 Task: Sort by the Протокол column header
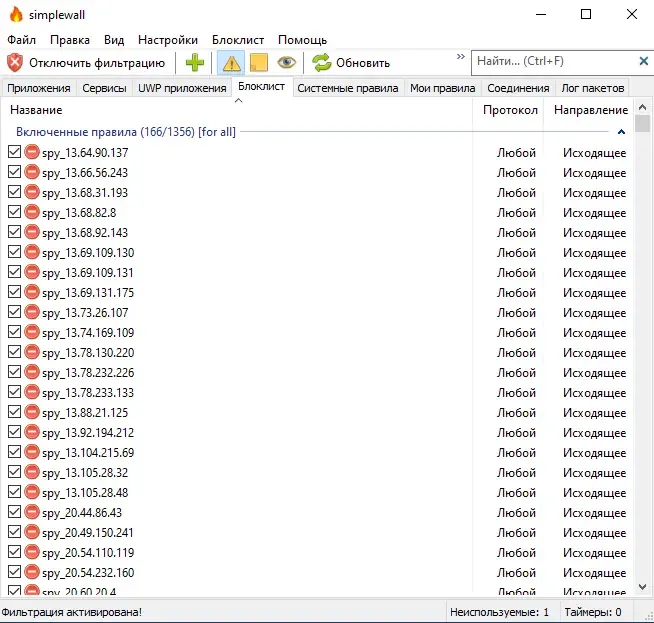(x=510, y=110)
